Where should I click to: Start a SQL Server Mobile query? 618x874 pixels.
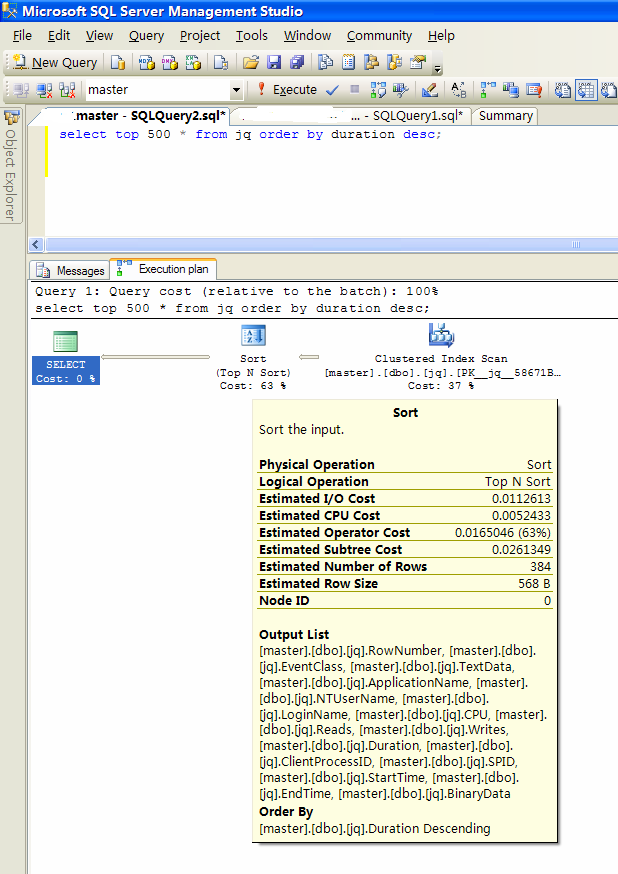click(x=221, y=62)
